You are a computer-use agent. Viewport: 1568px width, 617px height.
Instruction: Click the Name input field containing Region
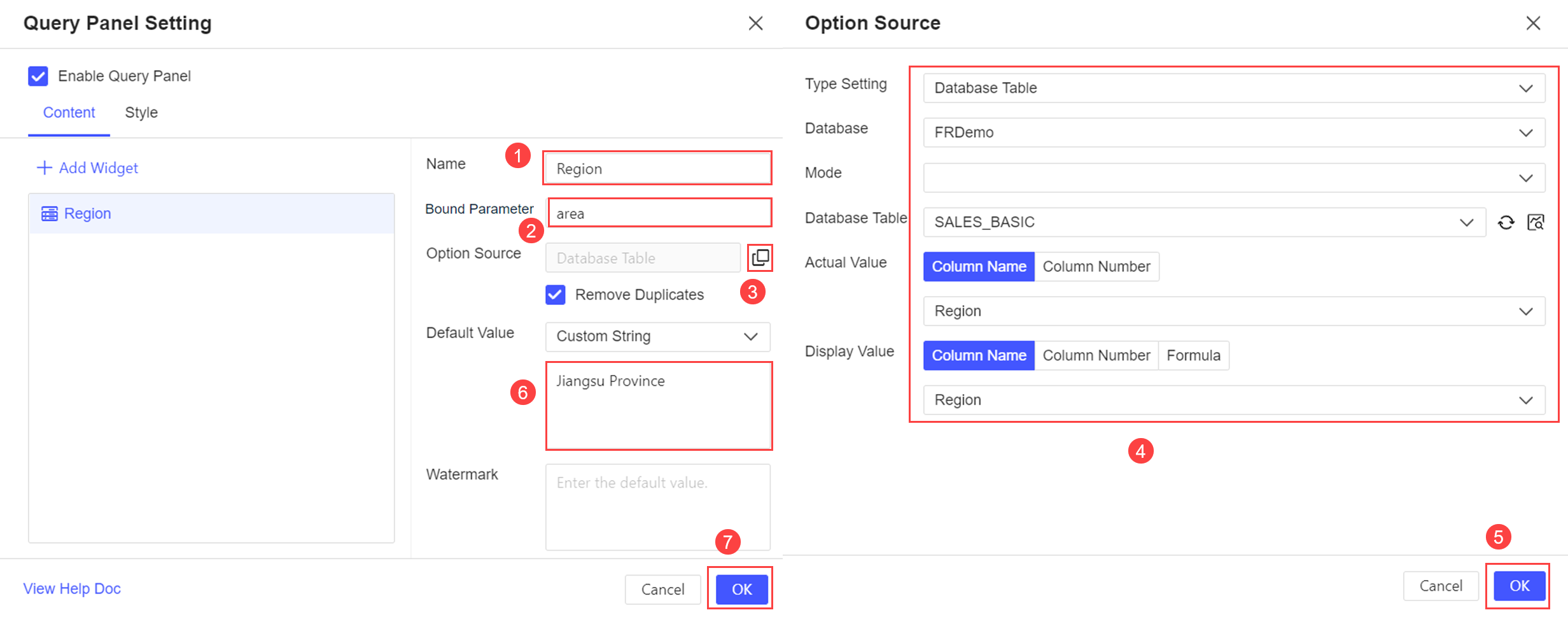[x=657, y=169]
